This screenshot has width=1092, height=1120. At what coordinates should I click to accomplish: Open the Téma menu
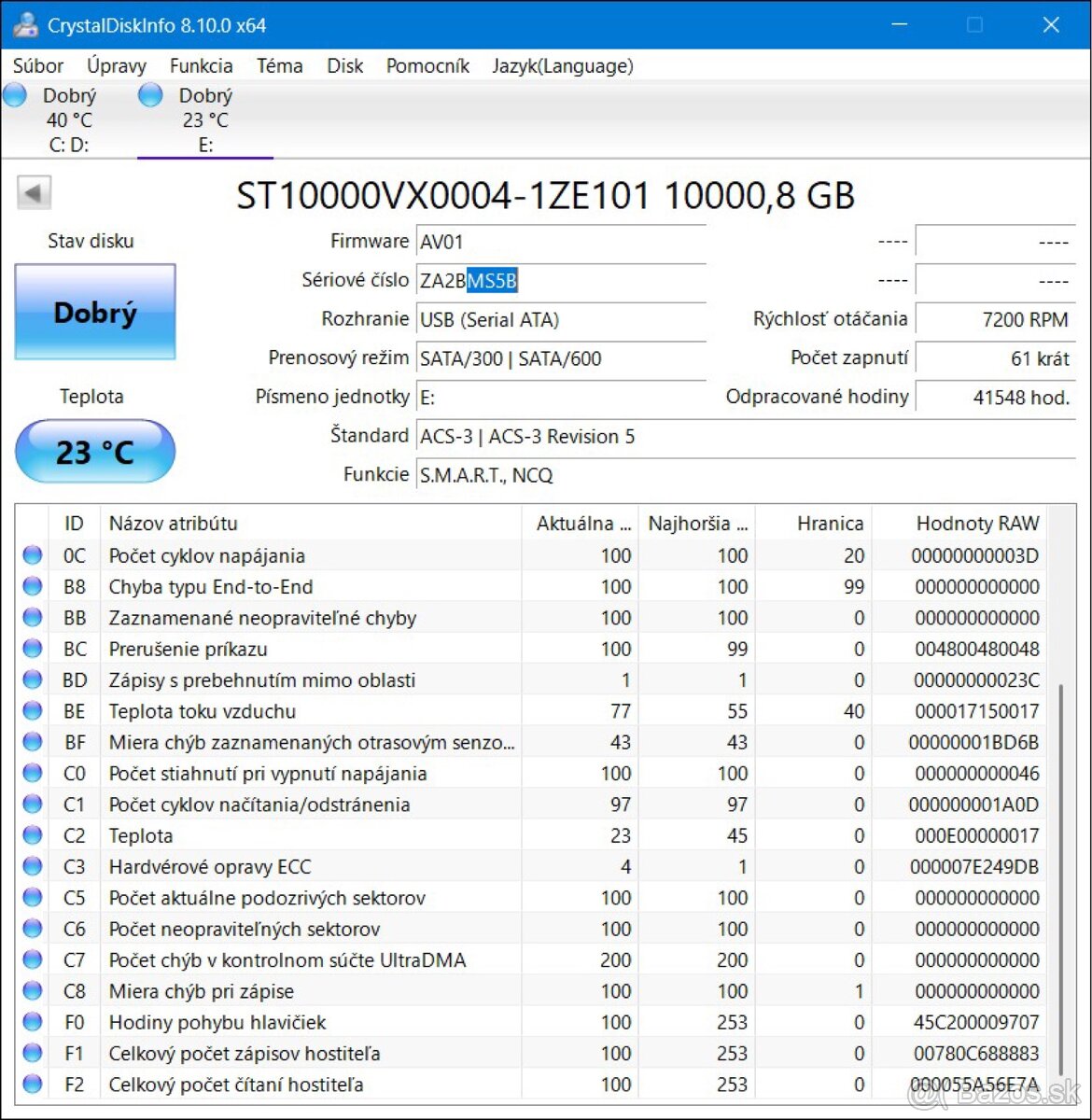(x=279, y=65)
